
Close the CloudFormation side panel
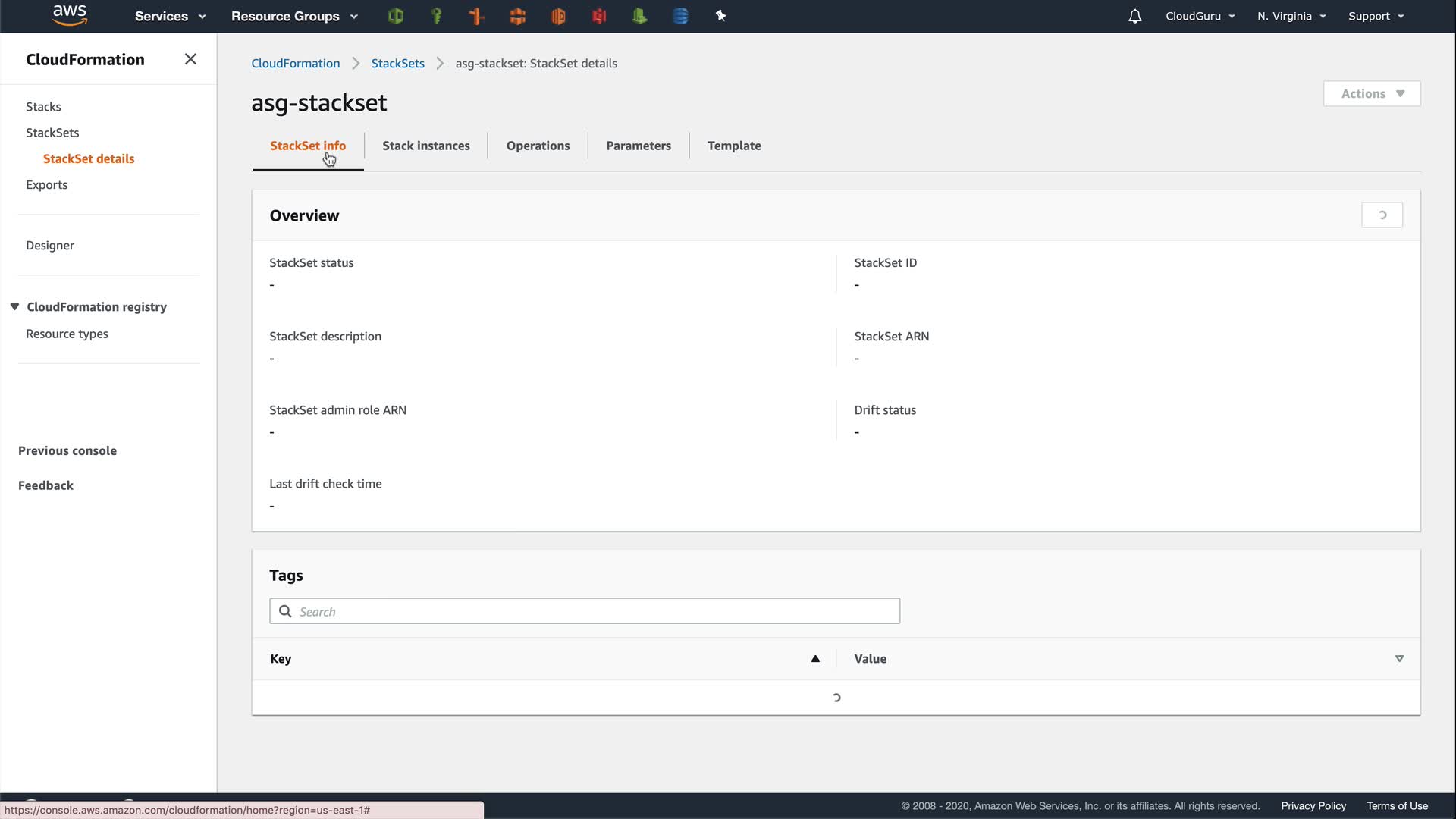(190, 59)
